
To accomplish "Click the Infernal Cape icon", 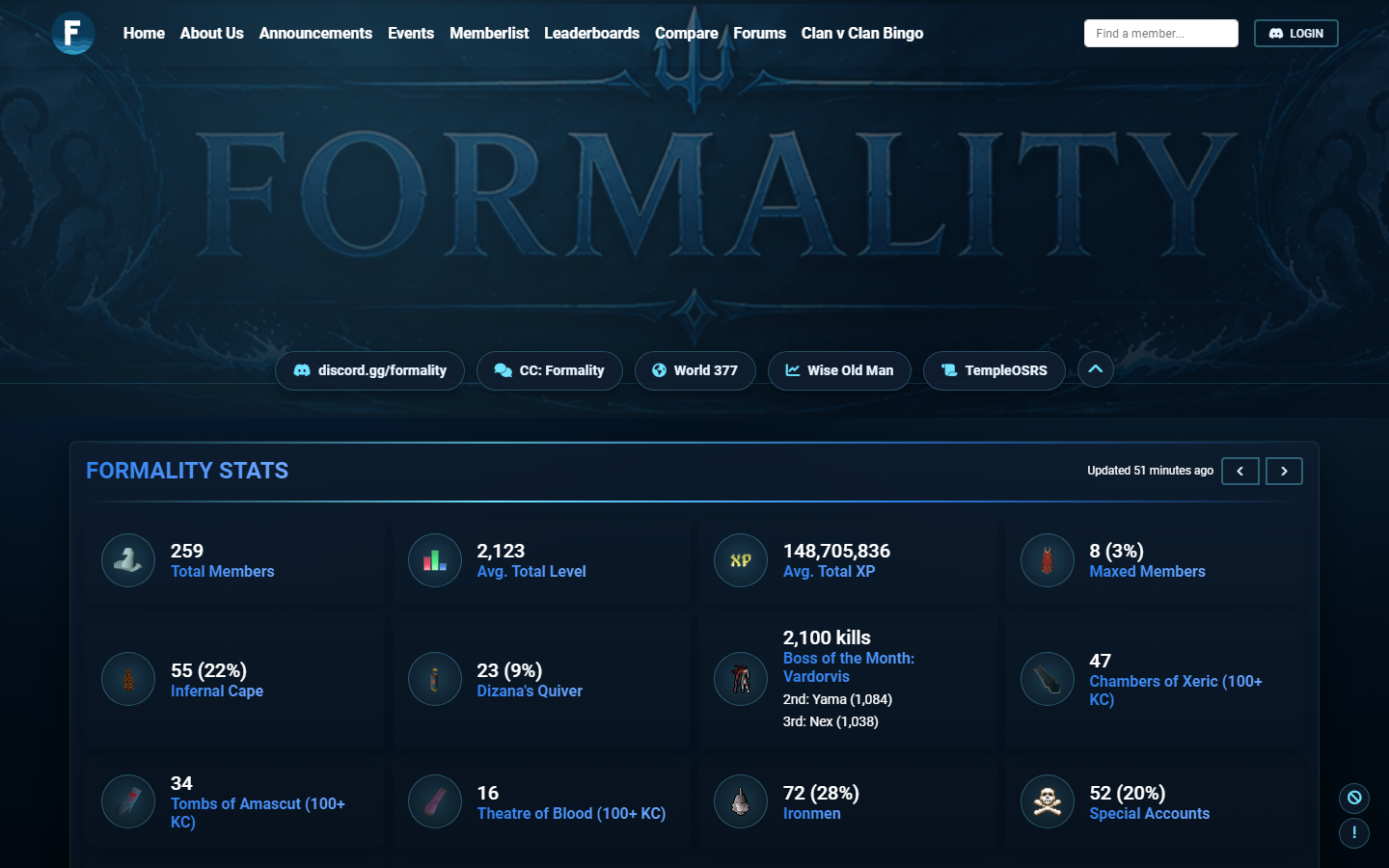I will (x=128, y=679).
